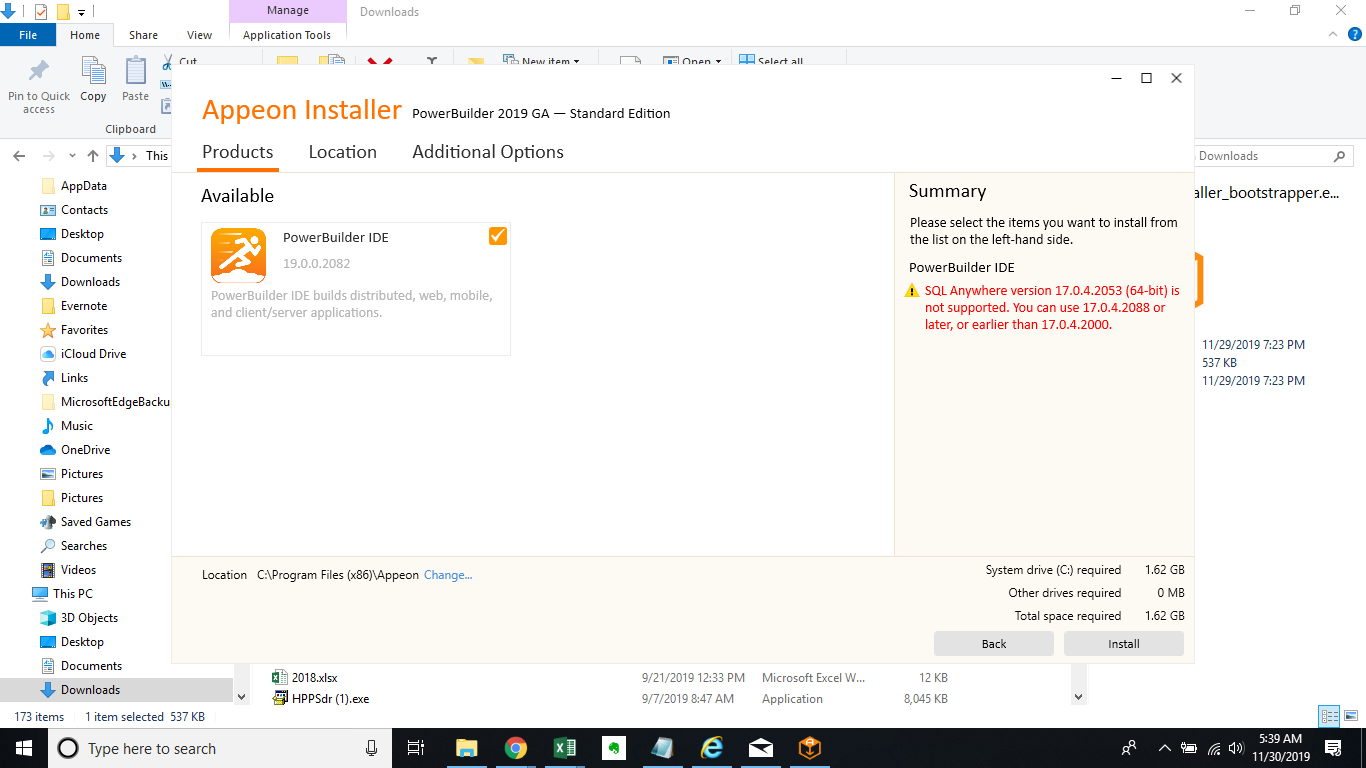Click the Back button

(993, 644)
